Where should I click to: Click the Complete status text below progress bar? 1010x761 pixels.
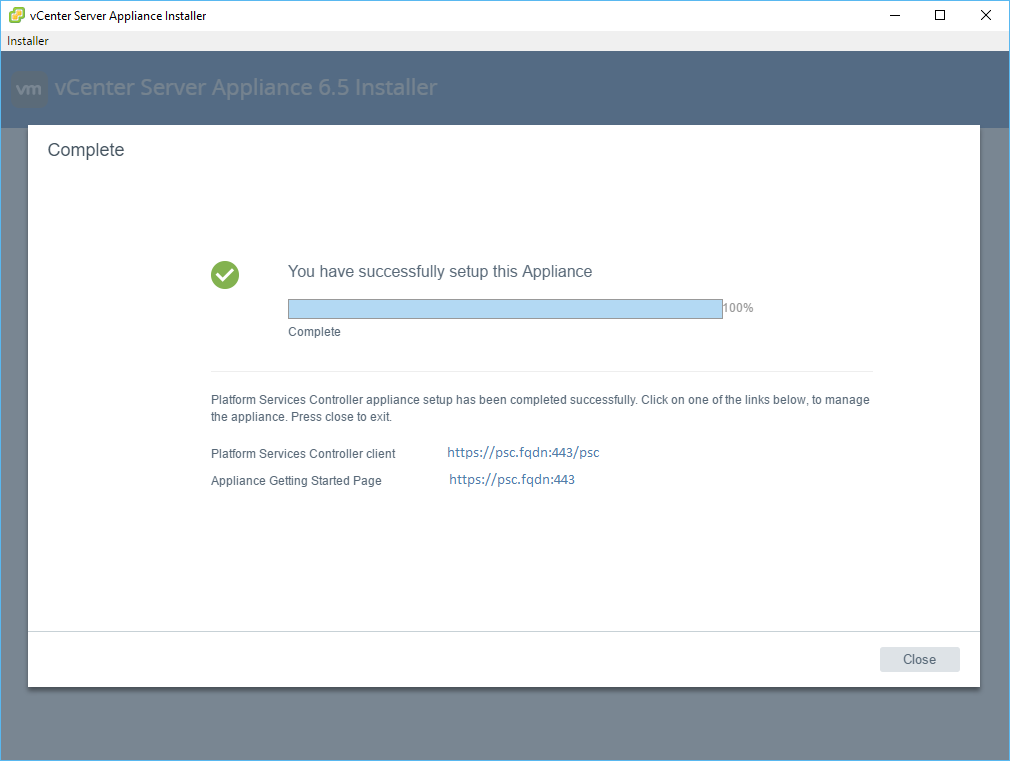314,332
